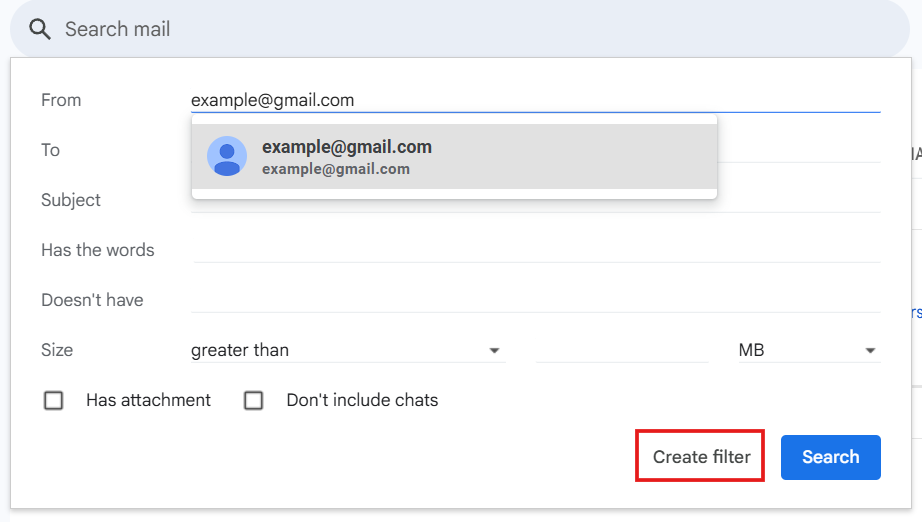Click the caret arrow beside MB
The height and width of the screenshot is (522, 922).
click(870, 351)
